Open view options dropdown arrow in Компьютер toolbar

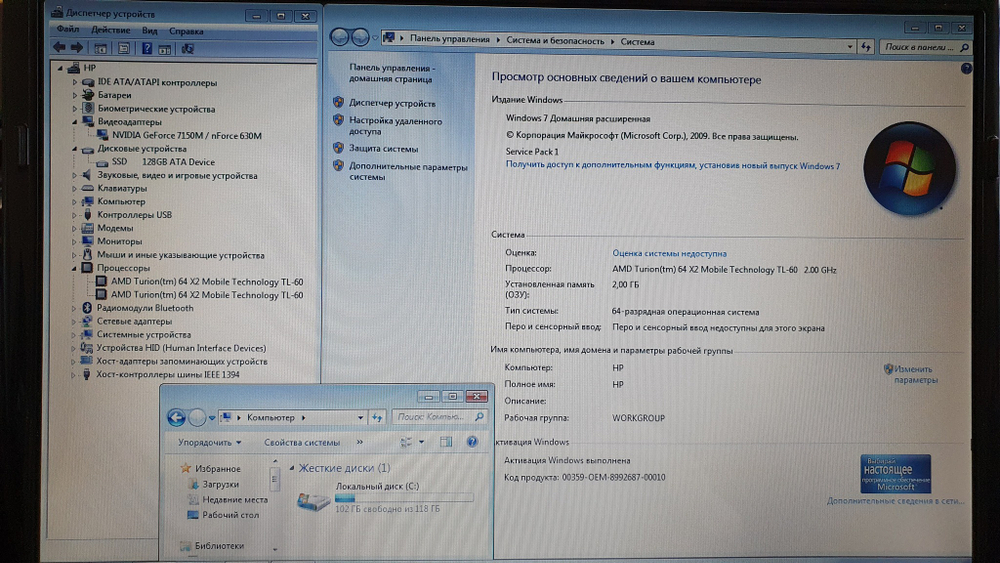coord(422,442)
